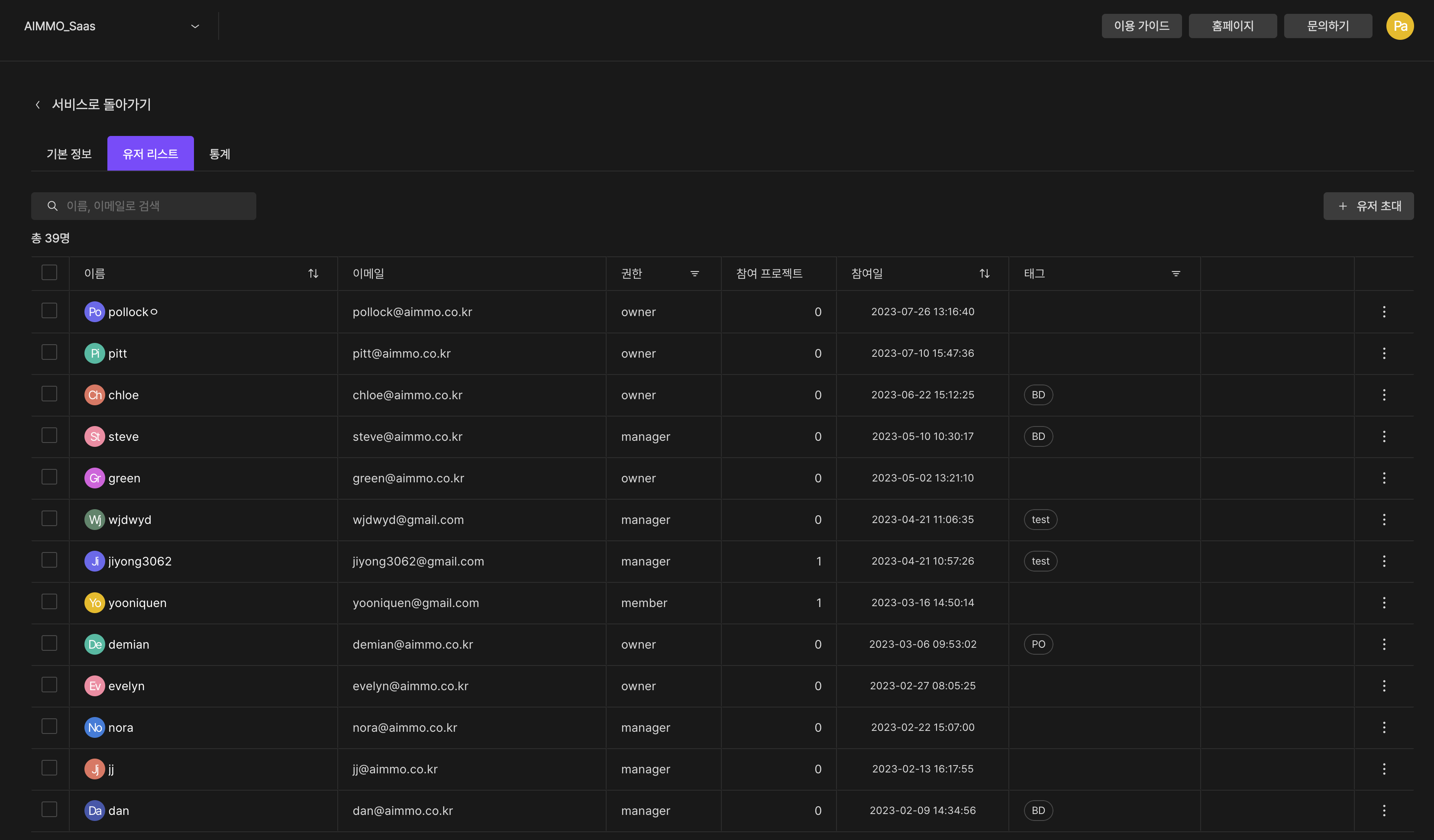The width and height of the screenshot is (1434, 840).
Task: Click the email evelyn@aimmo.co.kr
Action: point(410,686)
